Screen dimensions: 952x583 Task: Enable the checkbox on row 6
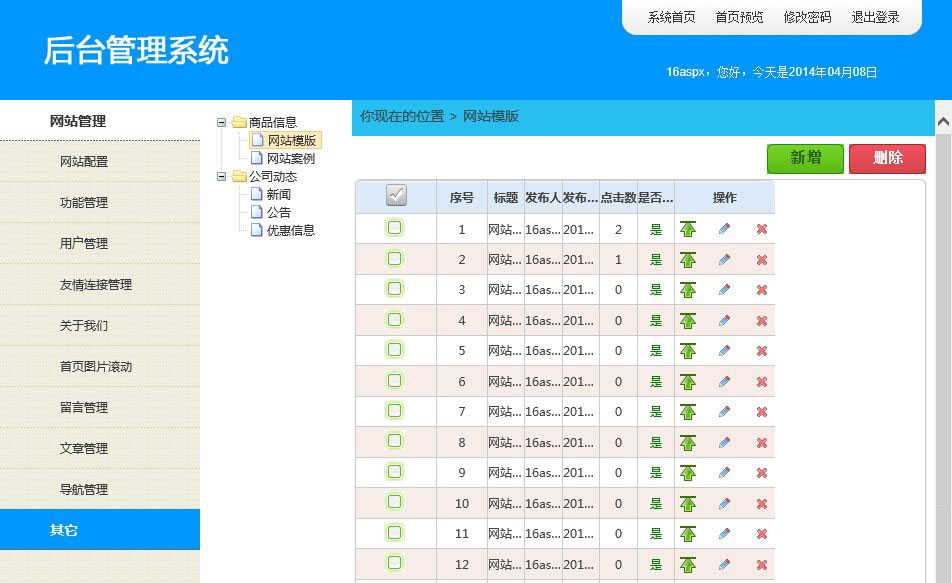pos(396,381)
